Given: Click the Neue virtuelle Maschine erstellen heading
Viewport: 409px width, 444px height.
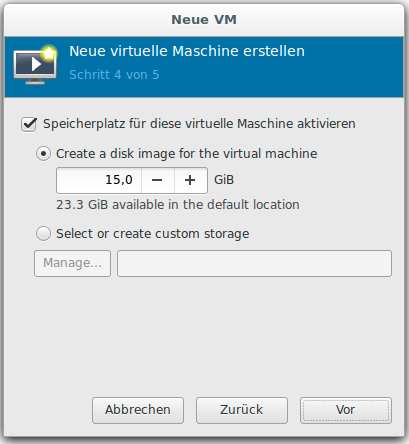Looking at the screenshot, I should [187, 51].
